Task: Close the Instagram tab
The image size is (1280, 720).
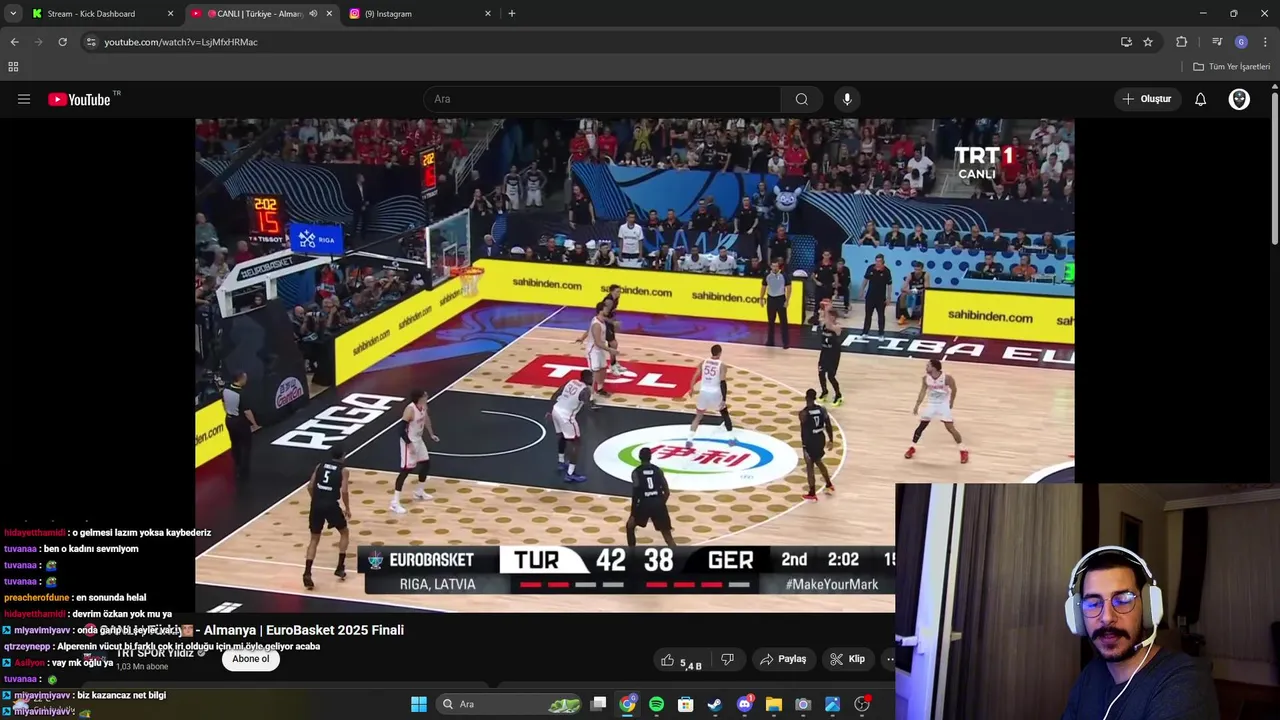Action: click(x=488, y=14)
